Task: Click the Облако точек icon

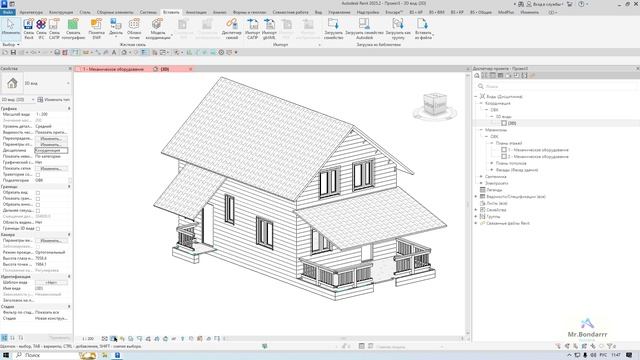Action: pos(134,29)
